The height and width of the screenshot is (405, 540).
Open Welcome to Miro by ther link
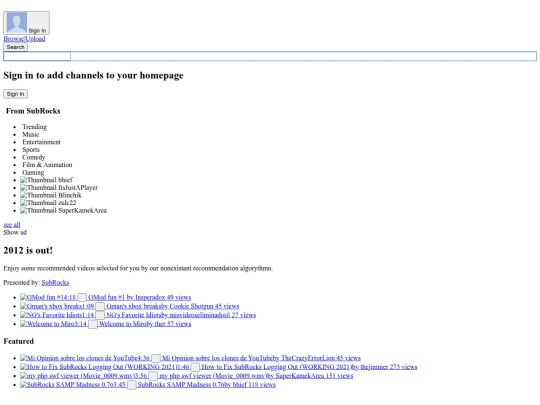(145, 324)
